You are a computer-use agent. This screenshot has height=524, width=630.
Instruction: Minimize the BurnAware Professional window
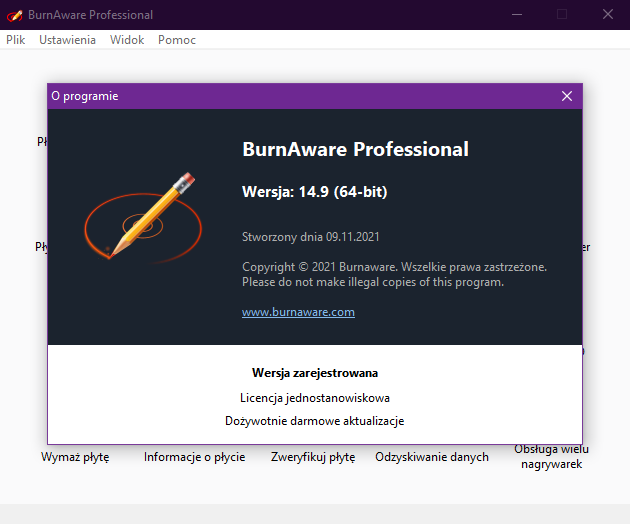pyautogui.click(x=517, y=14)
